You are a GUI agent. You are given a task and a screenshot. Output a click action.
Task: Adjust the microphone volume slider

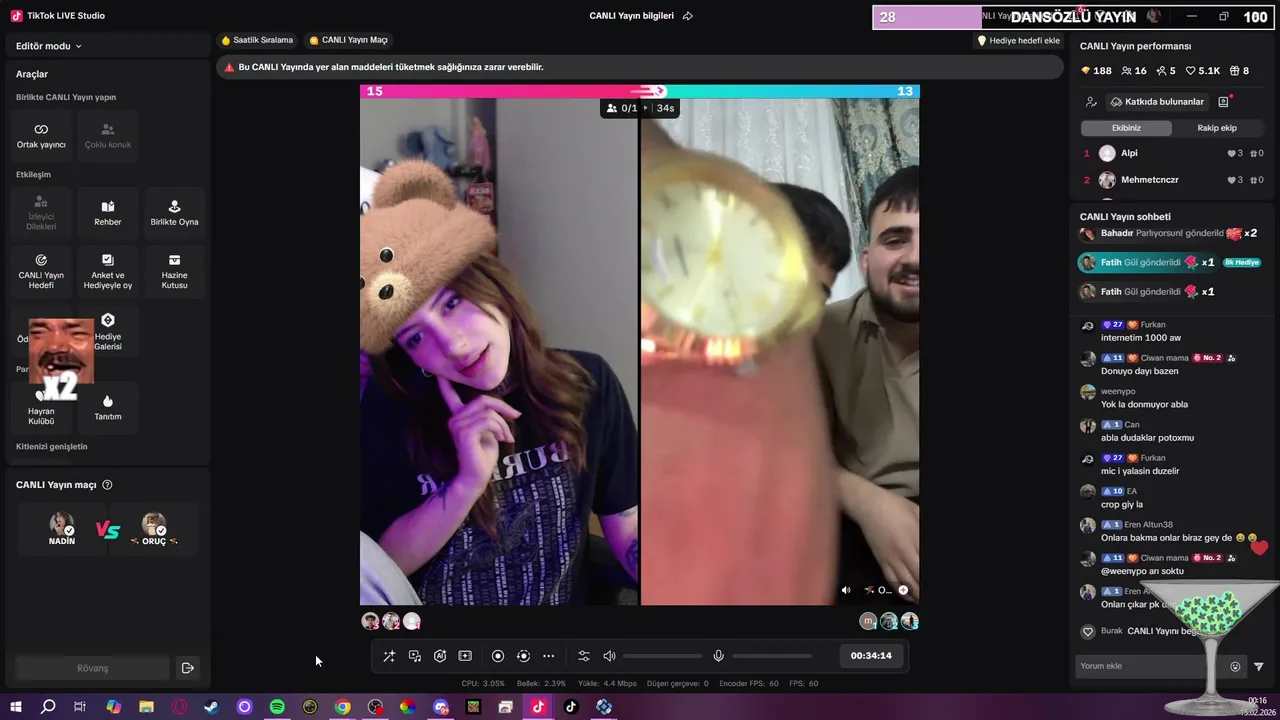[772, 656]
